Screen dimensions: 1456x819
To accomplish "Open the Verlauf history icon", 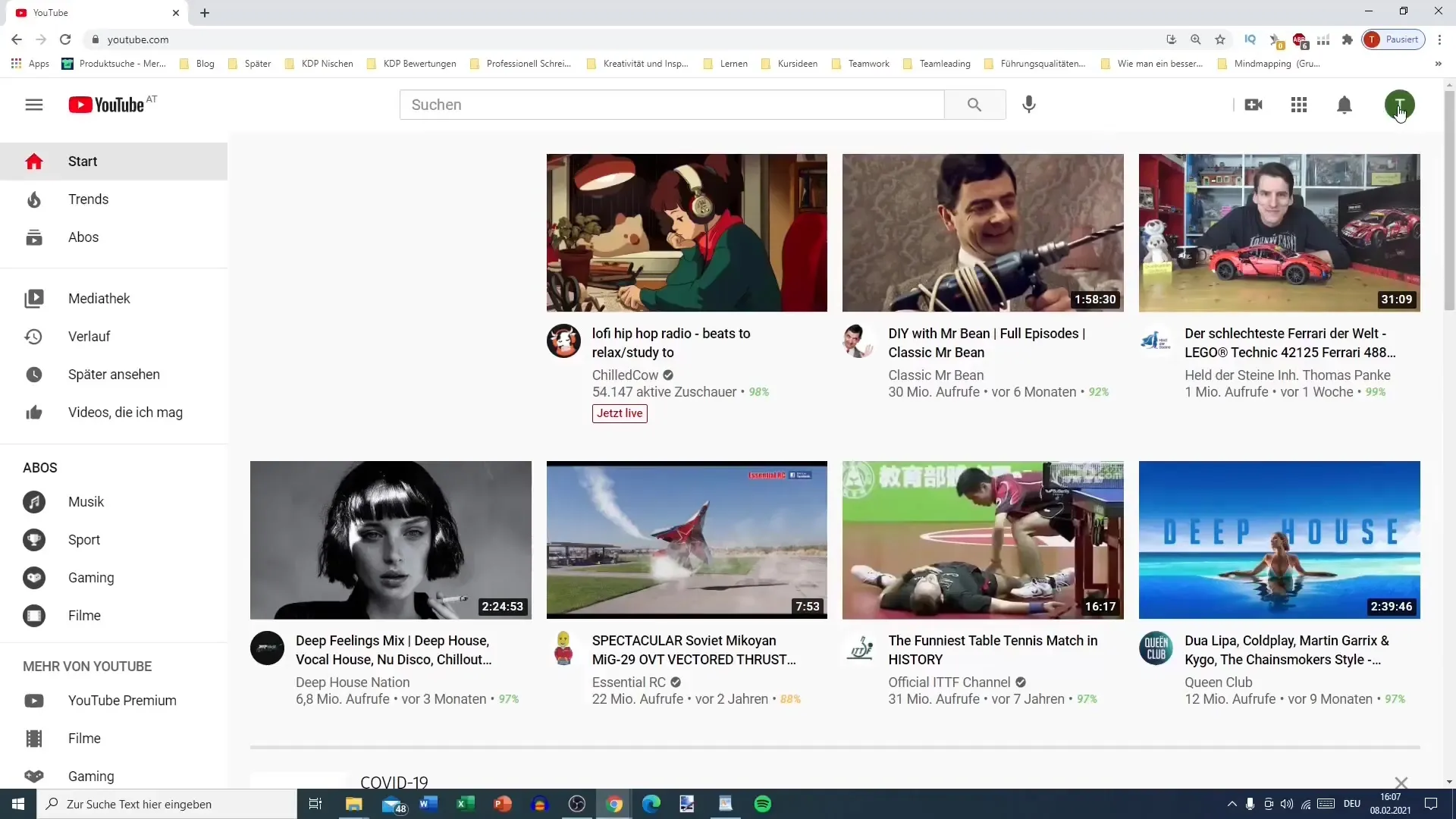I will (33, 336).
